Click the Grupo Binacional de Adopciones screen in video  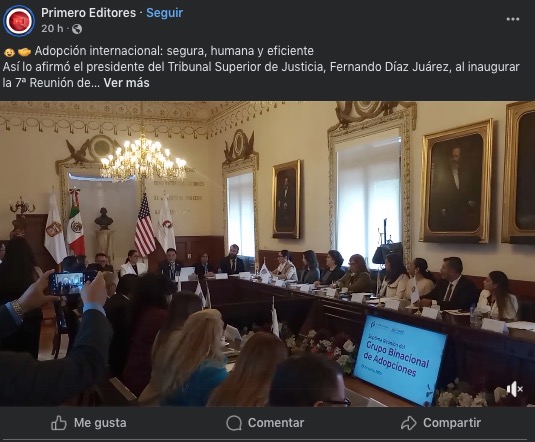pyautogui.click(x=399, y=359)
